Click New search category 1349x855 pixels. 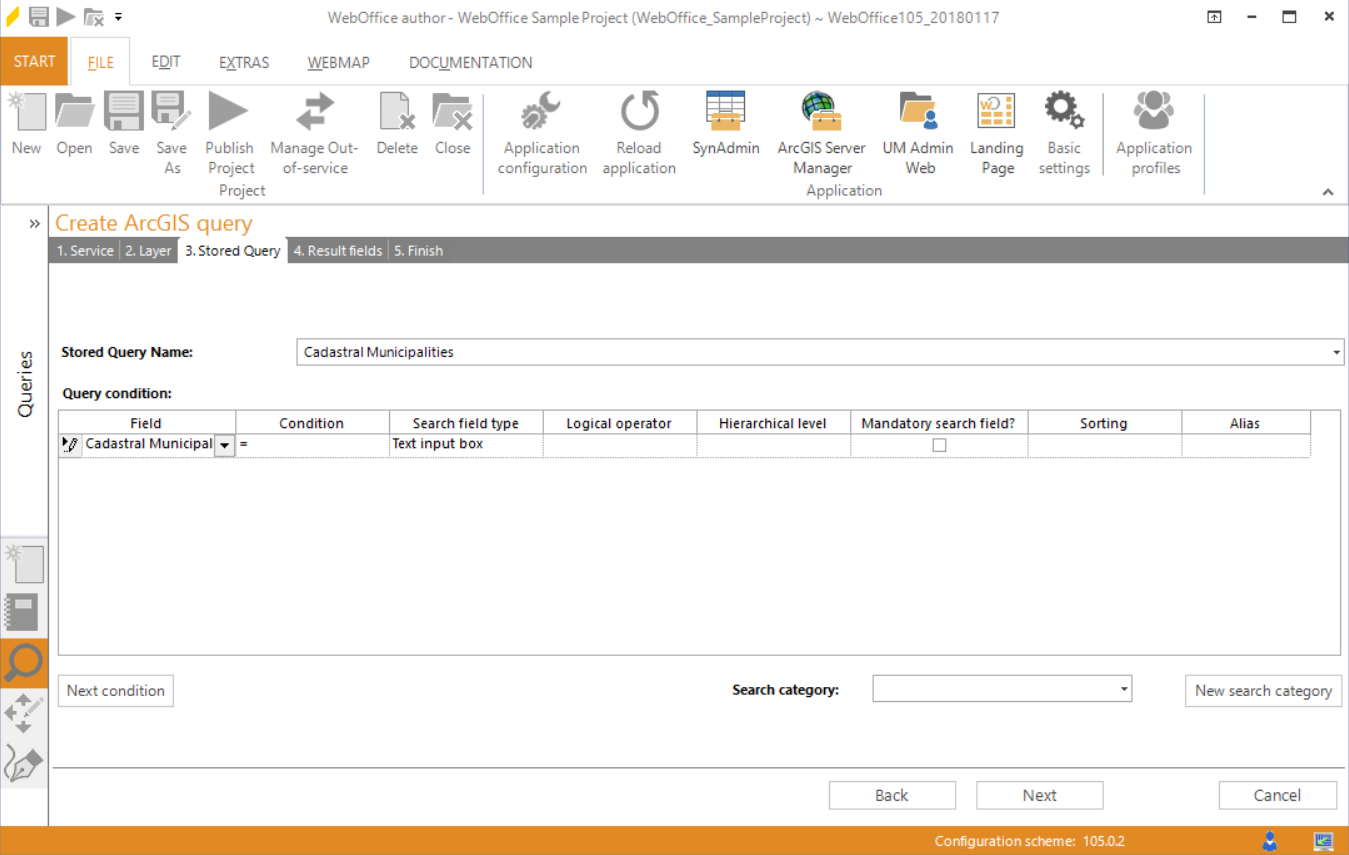pos(1263,690)
